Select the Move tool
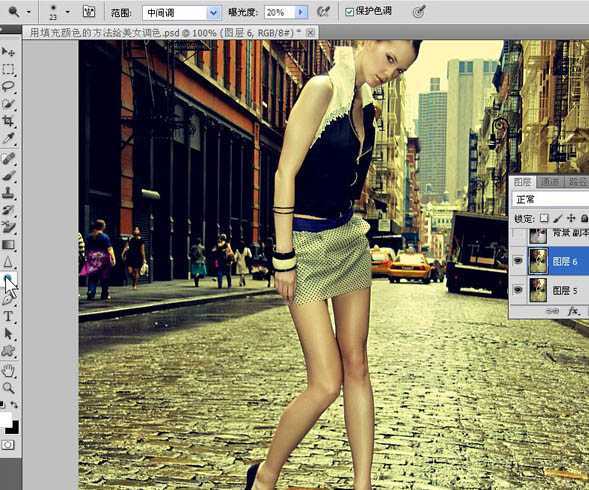Screen dimensions: 589x490 8,52
